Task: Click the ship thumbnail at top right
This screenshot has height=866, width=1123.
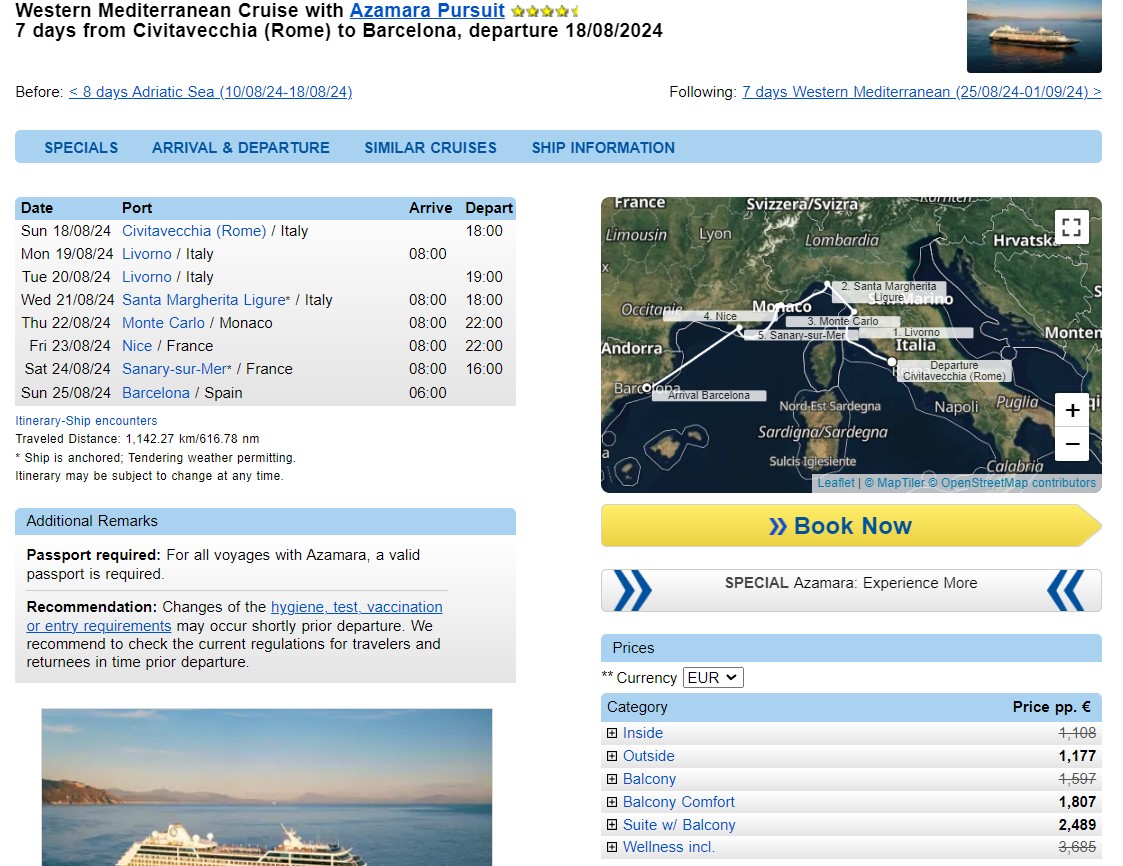Action: pyautogui.click(x=1034, y=36)
